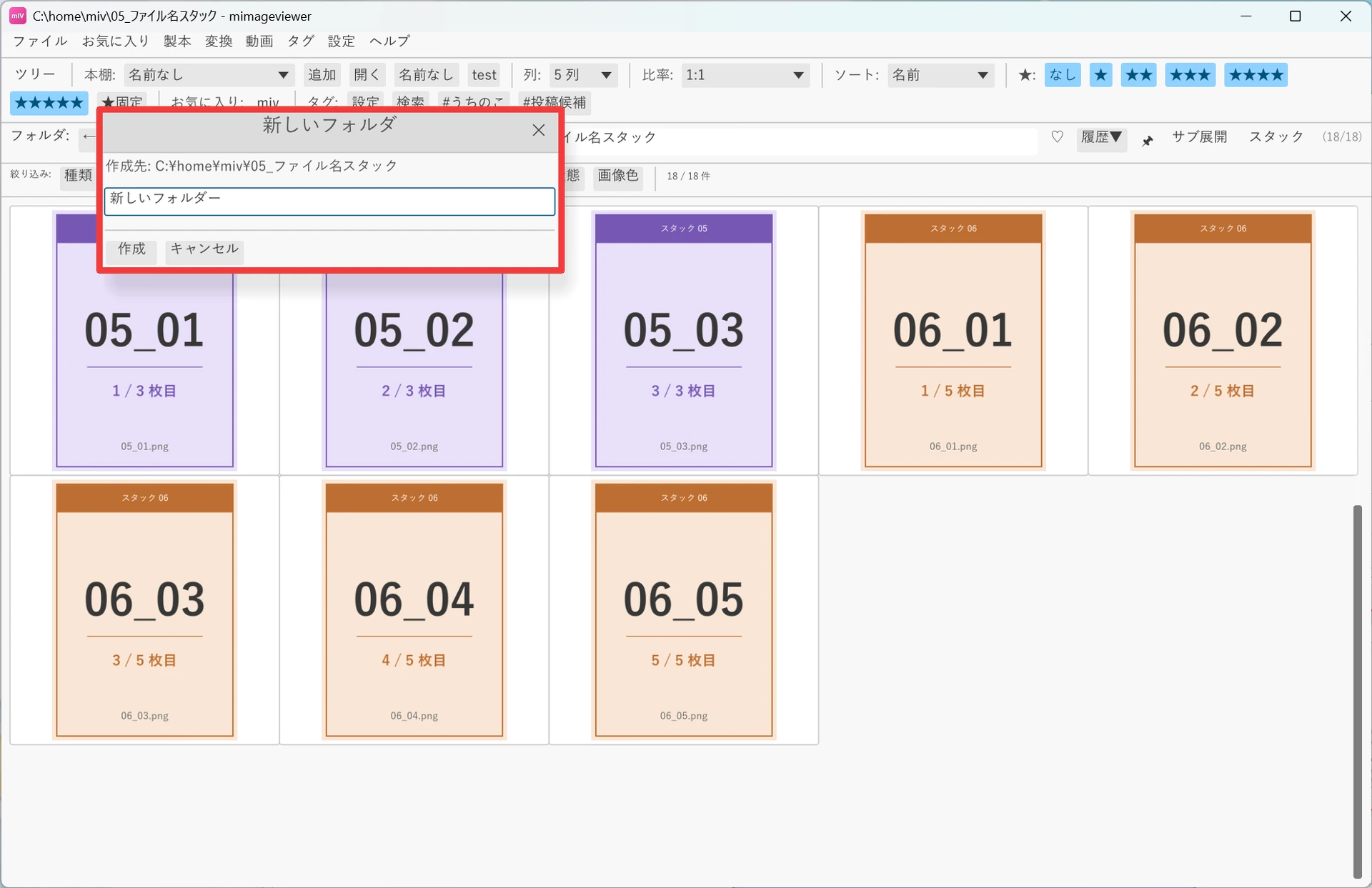Select the 06_03.png thumbnail
The width and height of the screenshot is (1372, 888).
coord(145,609)
